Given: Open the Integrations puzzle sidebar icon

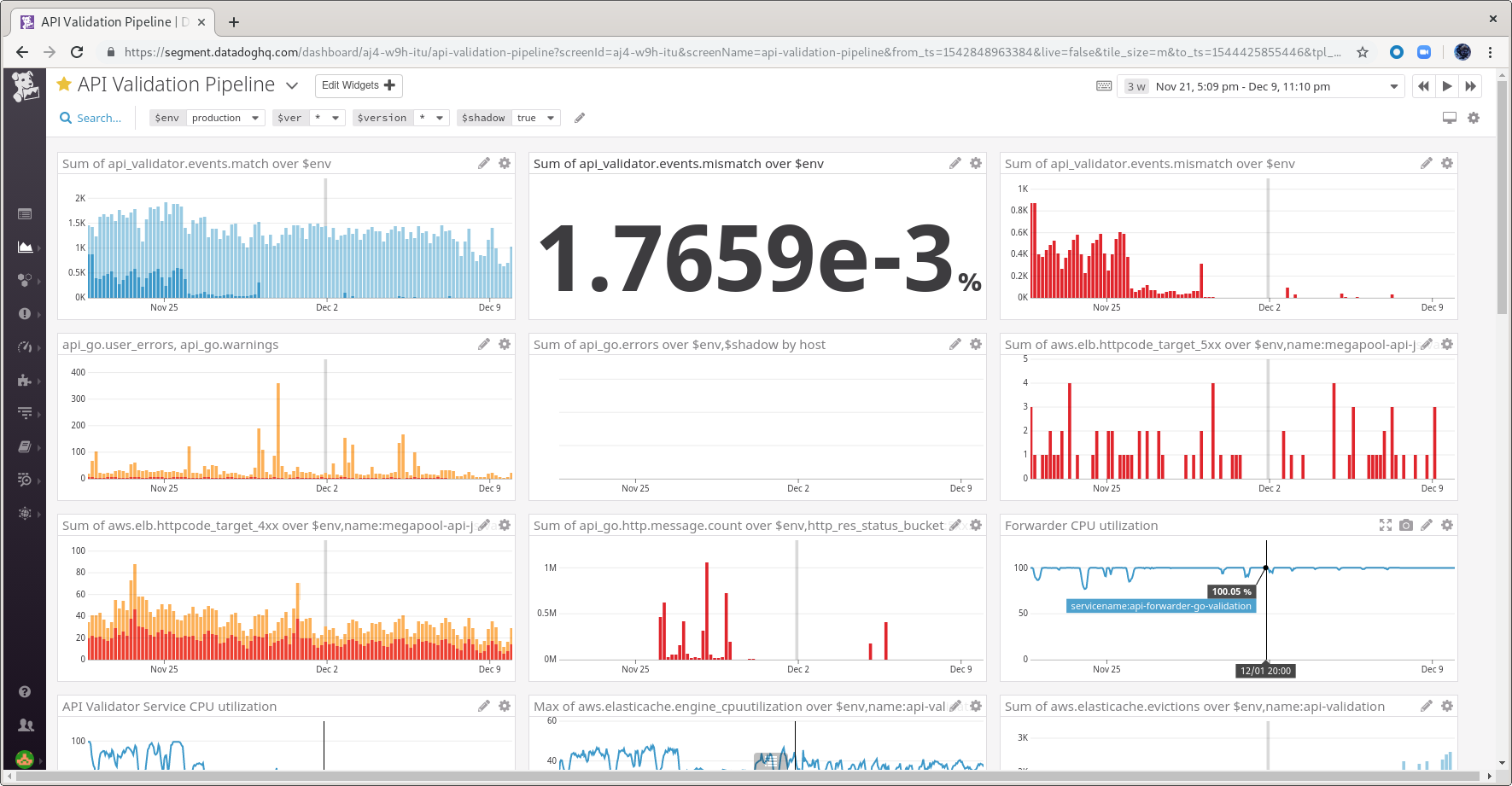Looking at the screenshot, I should coord(25,380).
